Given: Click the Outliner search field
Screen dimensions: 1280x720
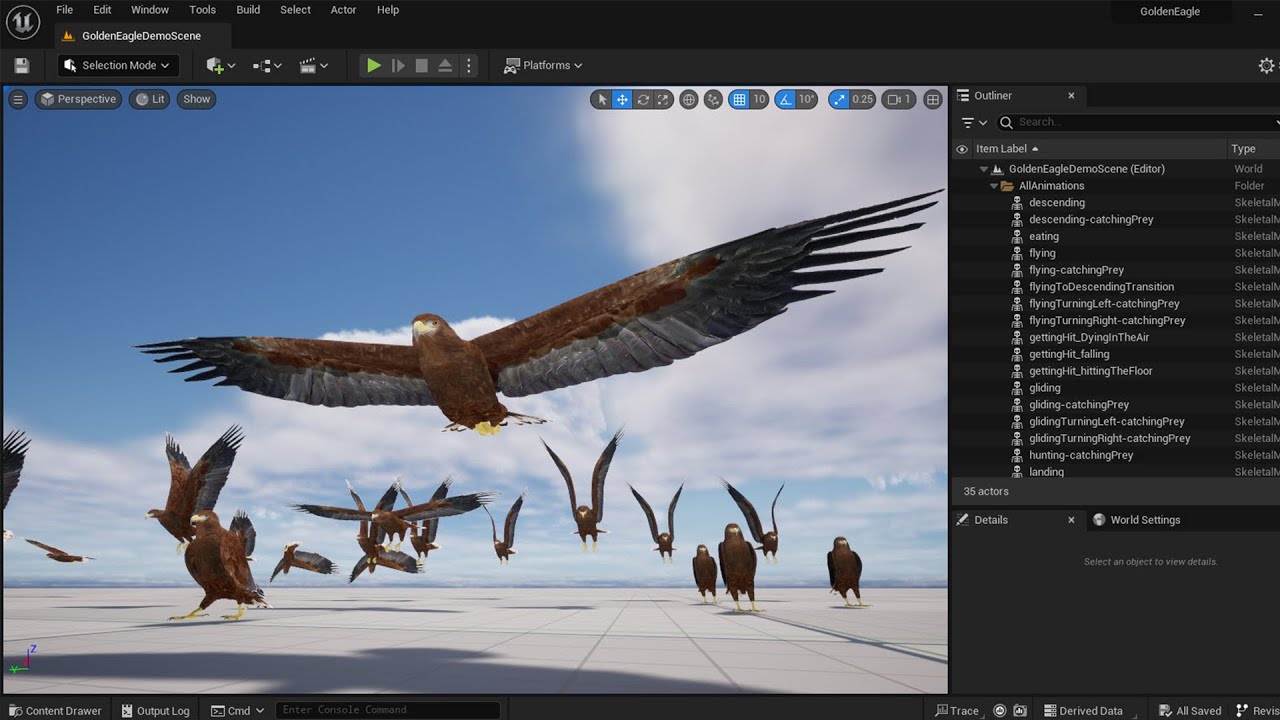Looking at the screenshot, I should [1139, 122].
